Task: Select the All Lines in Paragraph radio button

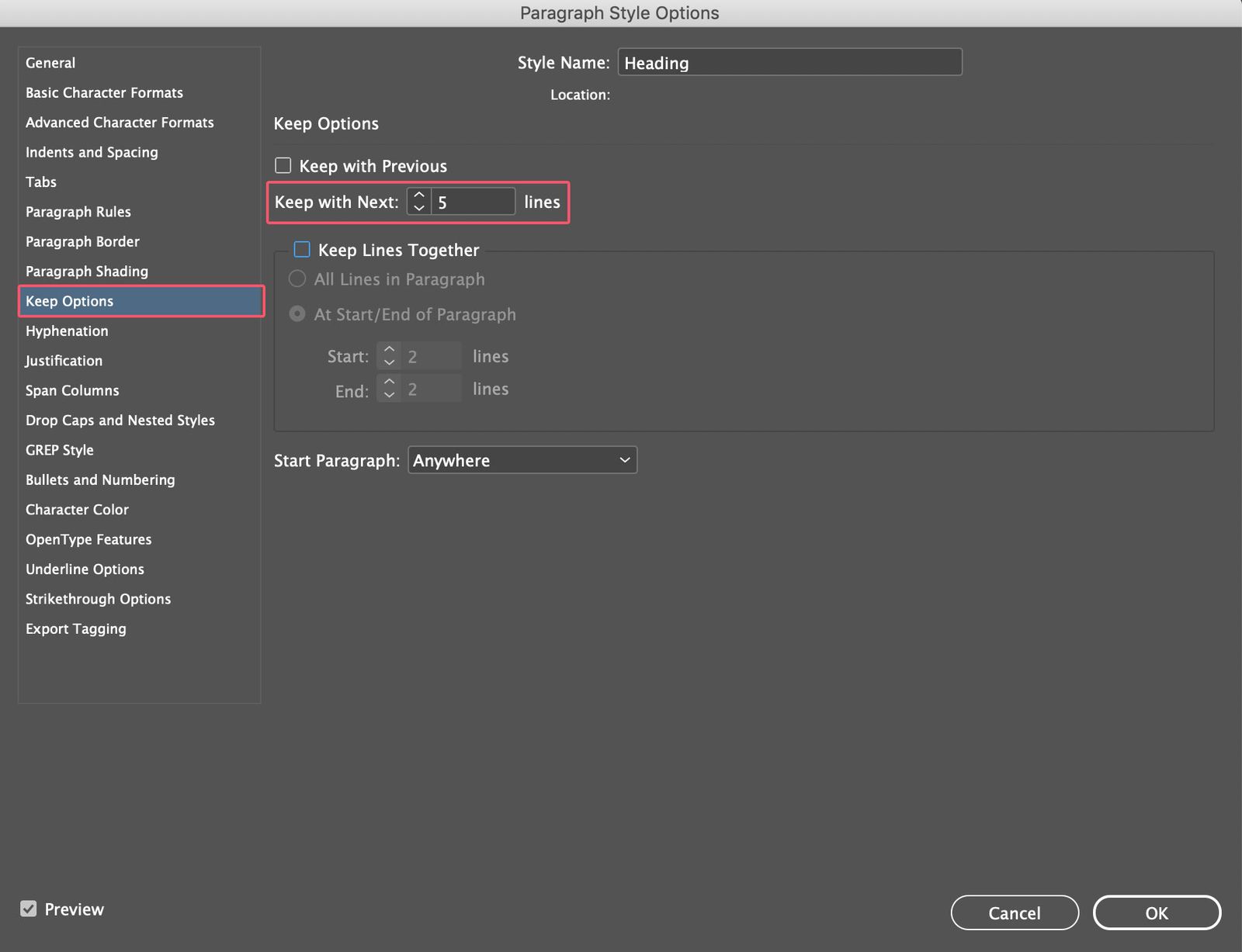Action: (297, 279)
